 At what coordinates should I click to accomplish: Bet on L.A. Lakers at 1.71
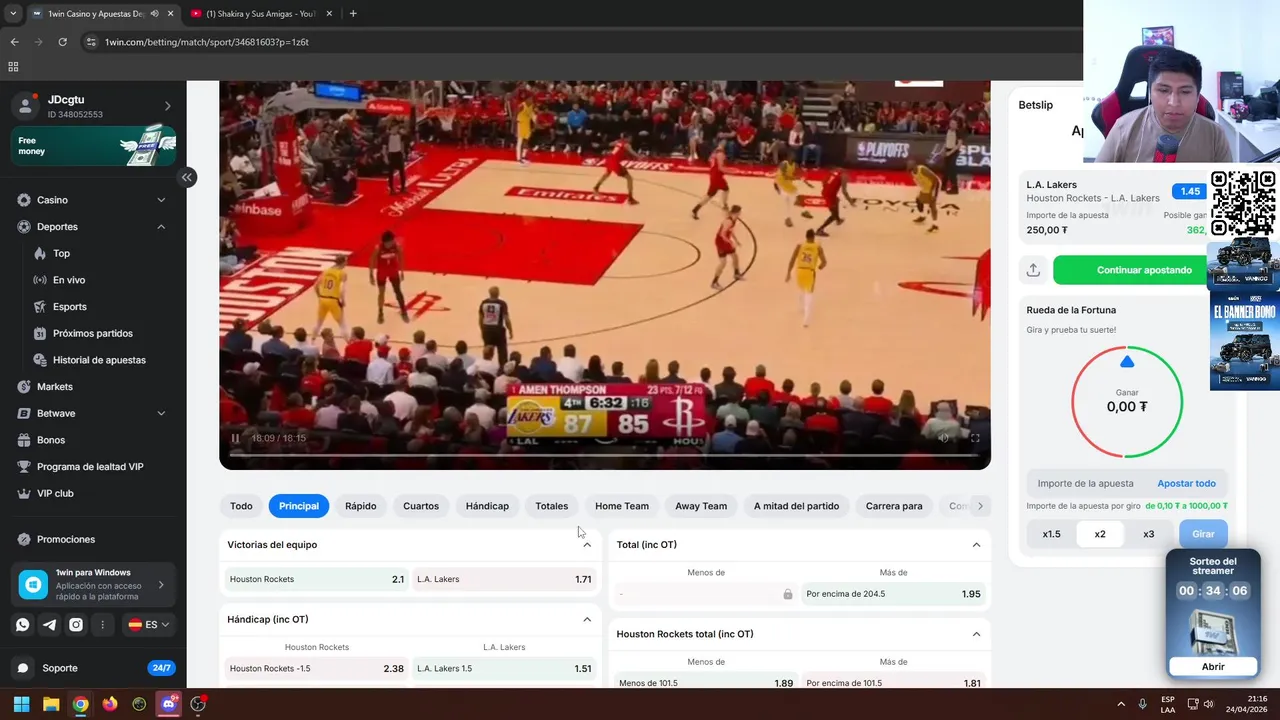point(504,579)
